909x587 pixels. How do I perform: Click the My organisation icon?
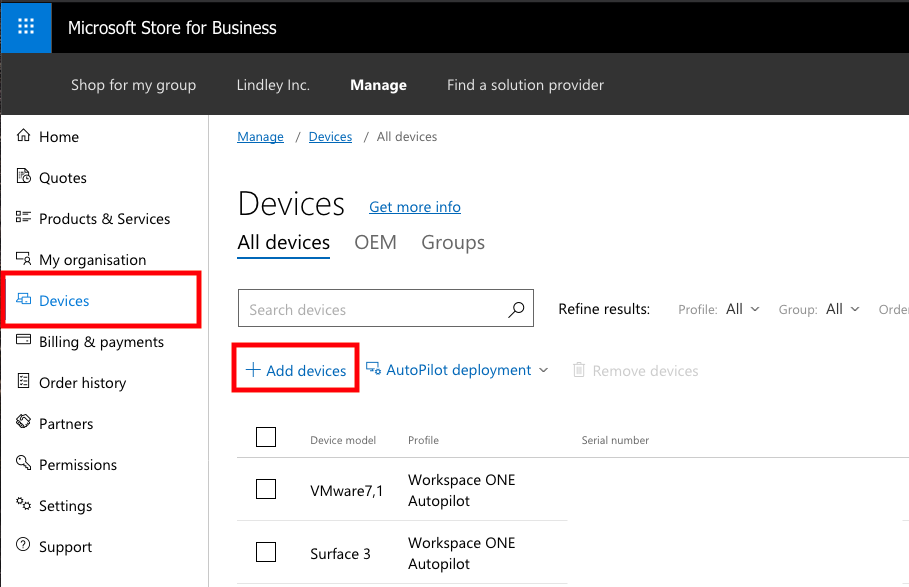click(x=23, y=258)
